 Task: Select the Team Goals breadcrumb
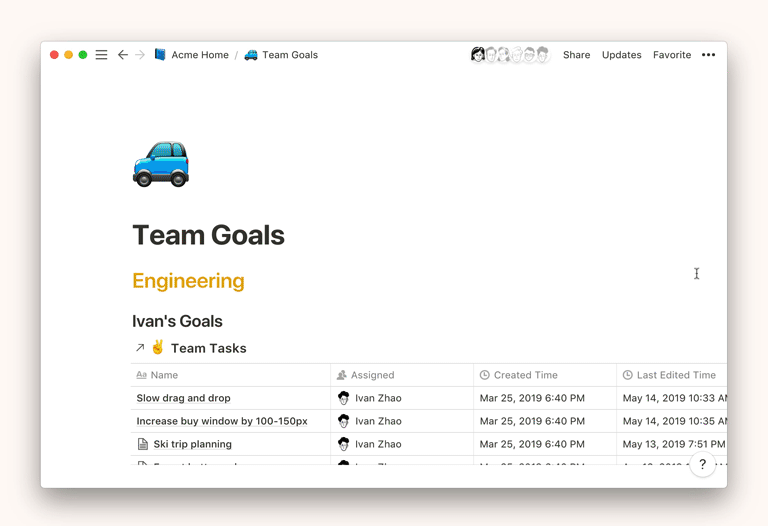(289, 55)
